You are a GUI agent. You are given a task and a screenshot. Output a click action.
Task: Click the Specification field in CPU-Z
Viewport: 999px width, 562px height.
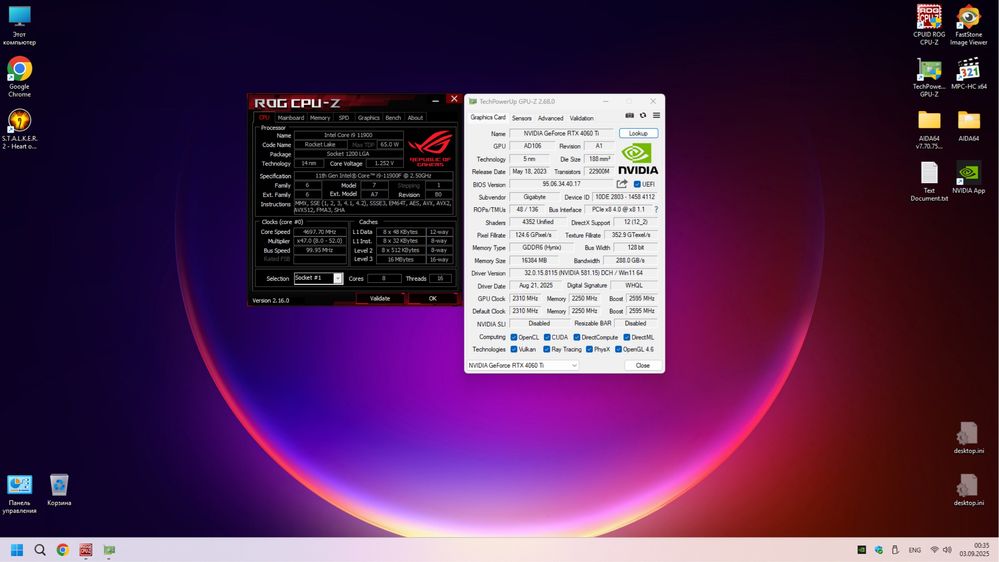373,175
